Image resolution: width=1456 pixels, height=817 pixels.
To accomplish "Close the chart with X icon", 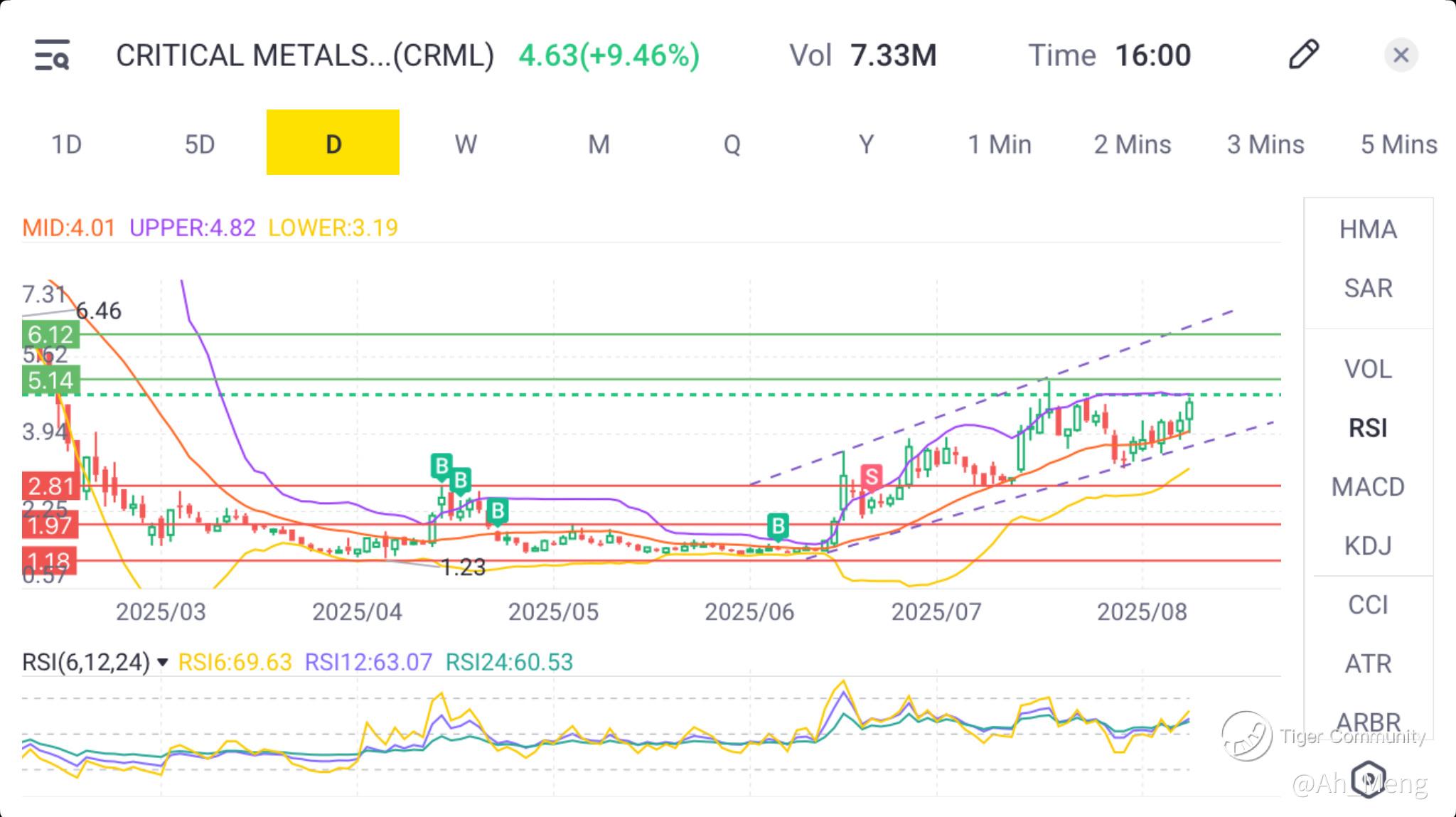I will (1401, 55).
